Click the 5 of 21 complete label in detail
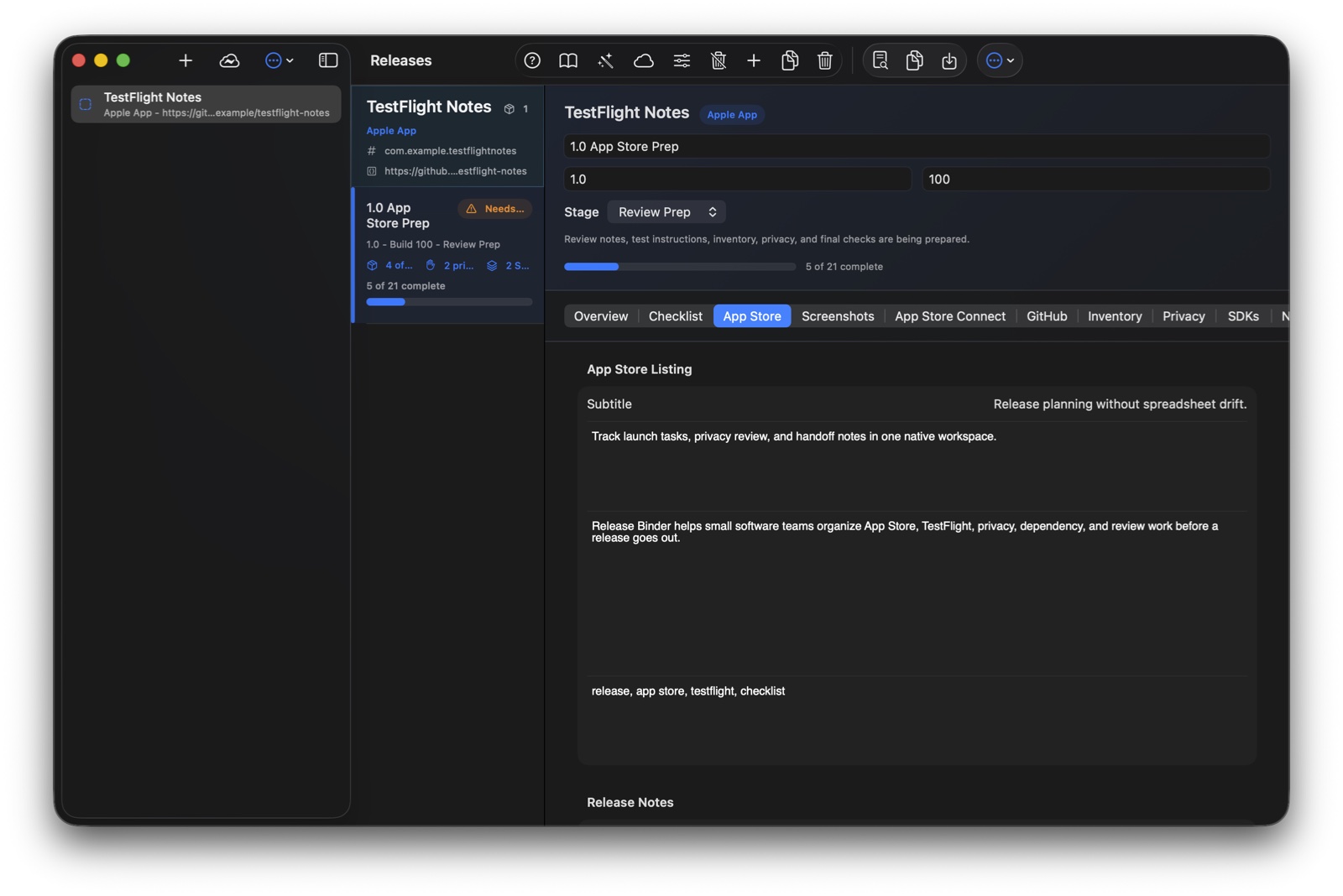The width and height of the screenshot is (1343, 896). click(844, 267)
